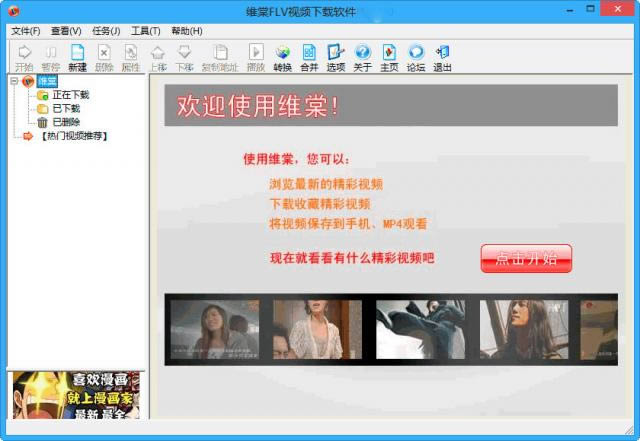Click the 新建 (New) toolbar icon

(x=77, y=57)
